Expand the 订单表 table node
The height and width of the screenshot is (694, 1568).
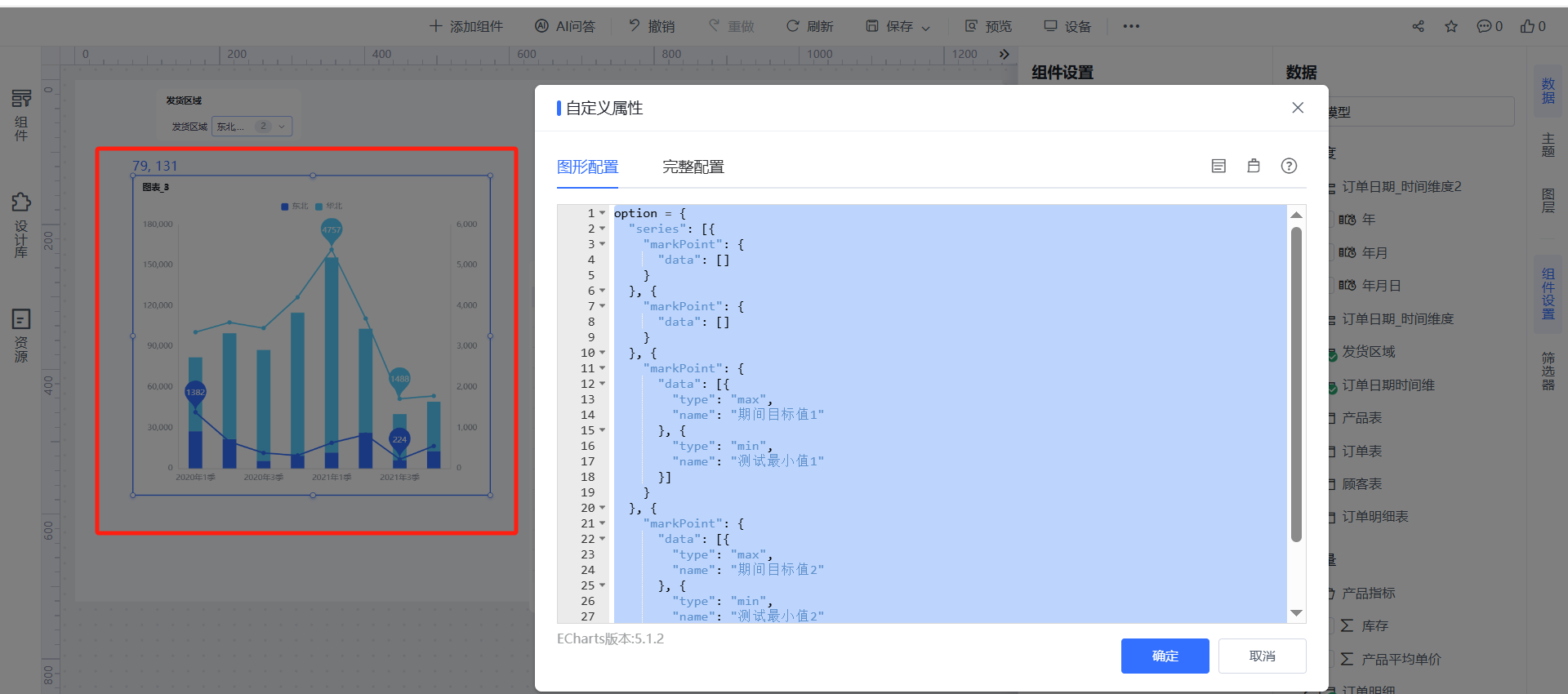[x=1361, y=452]
